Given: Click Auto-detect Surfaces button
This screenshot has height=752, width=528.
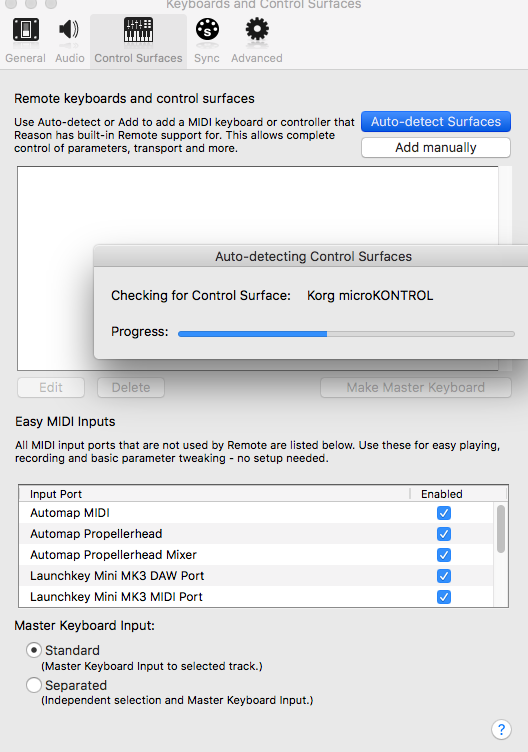Looking at the screenshot, I should 435,121.
